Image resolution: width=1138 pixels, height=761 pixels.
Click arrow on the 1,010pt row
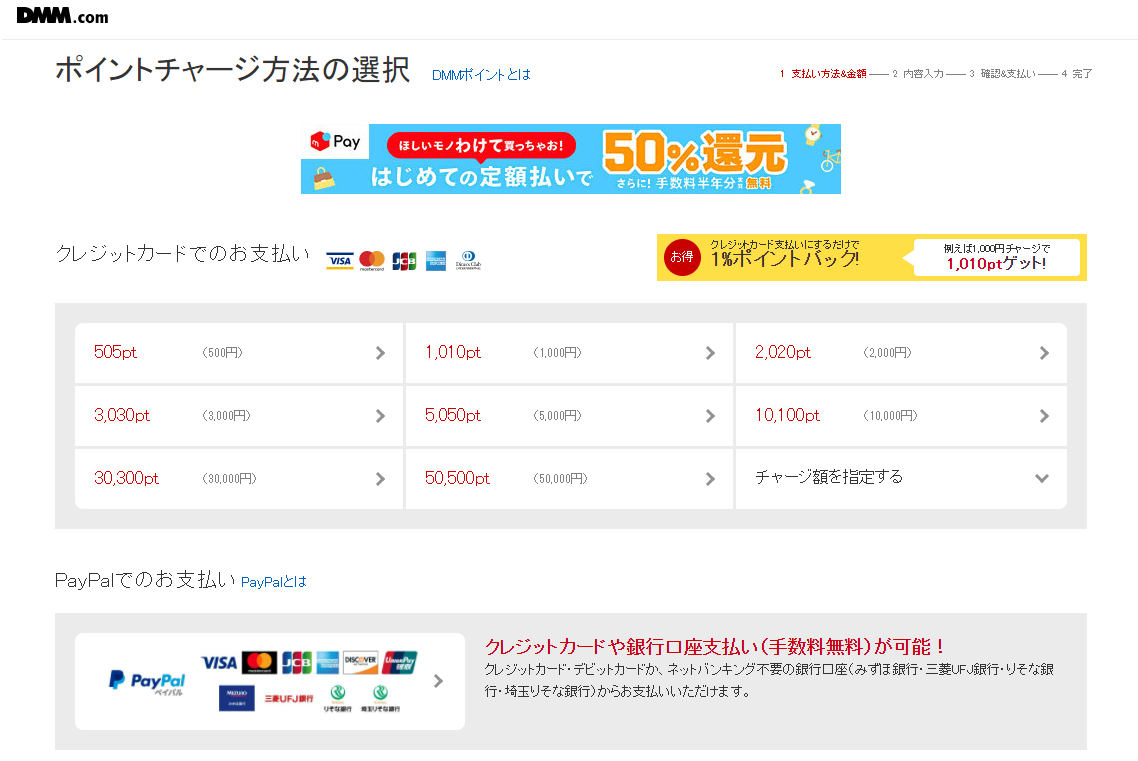[x=711, y=353]
